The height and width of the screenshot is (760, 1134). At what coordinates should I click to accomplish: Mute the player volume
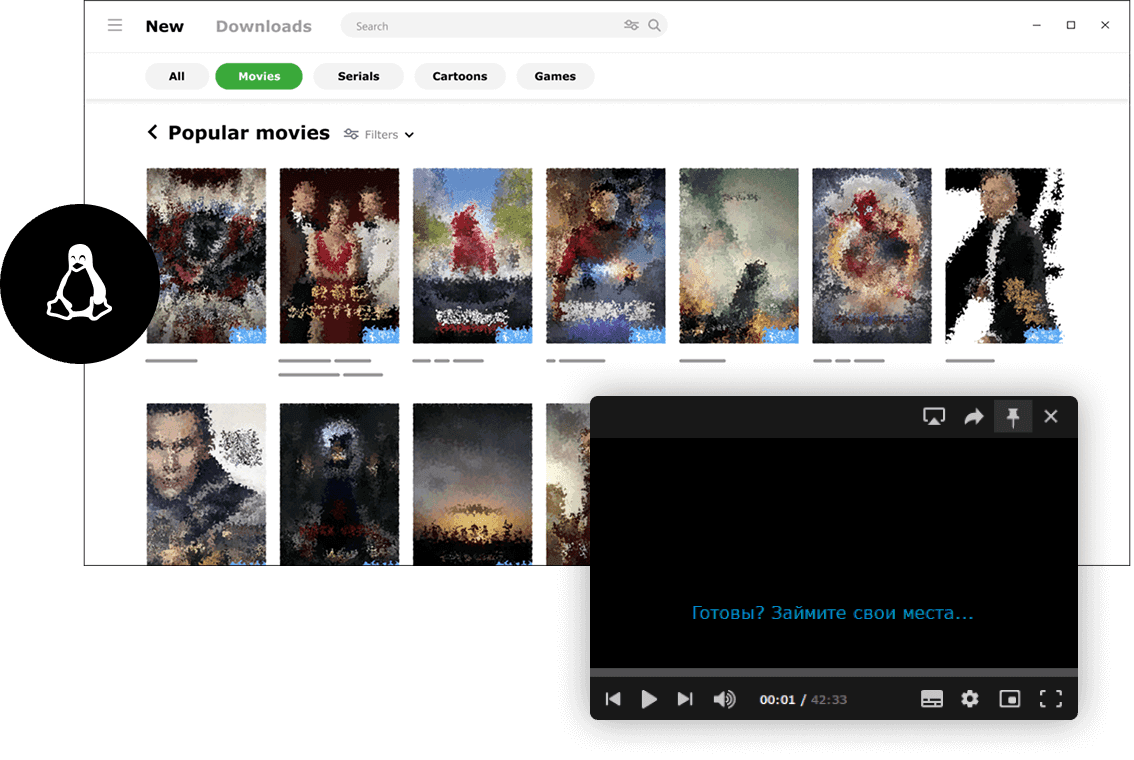pyautogui.click(x=724, y=699)
